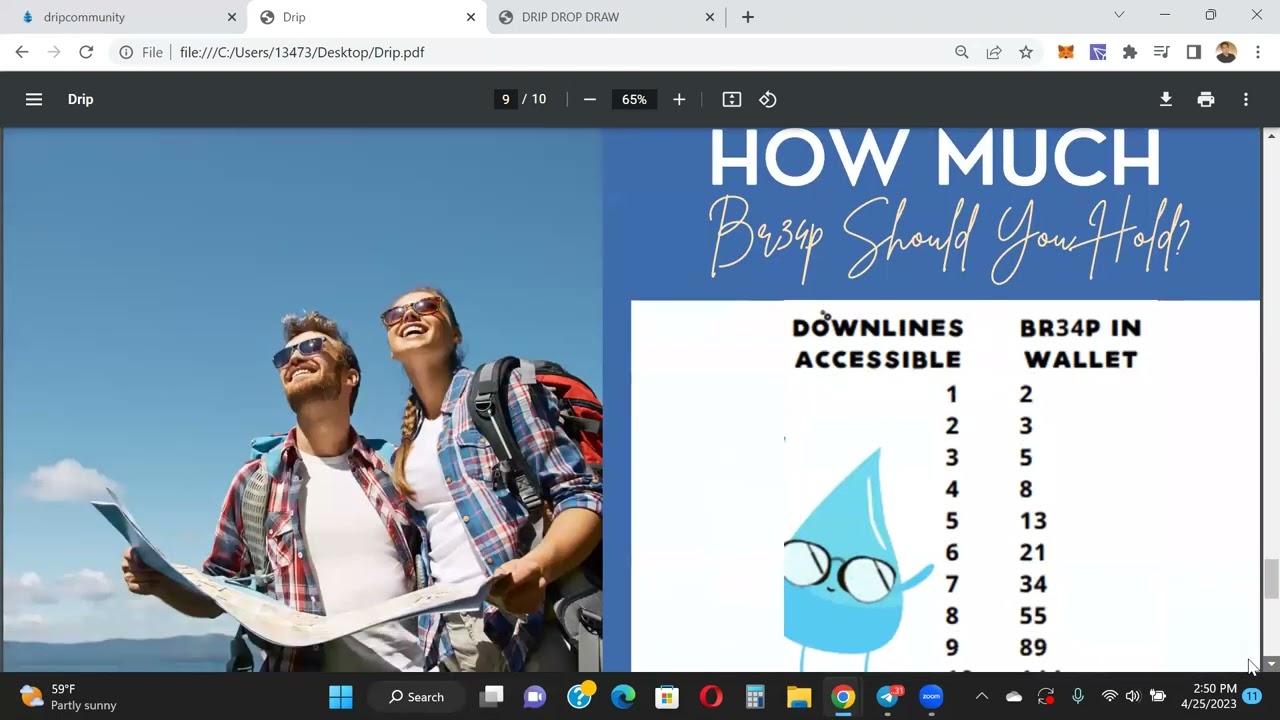Open Chrome's three-dot menu

[x=1258, y=52]
